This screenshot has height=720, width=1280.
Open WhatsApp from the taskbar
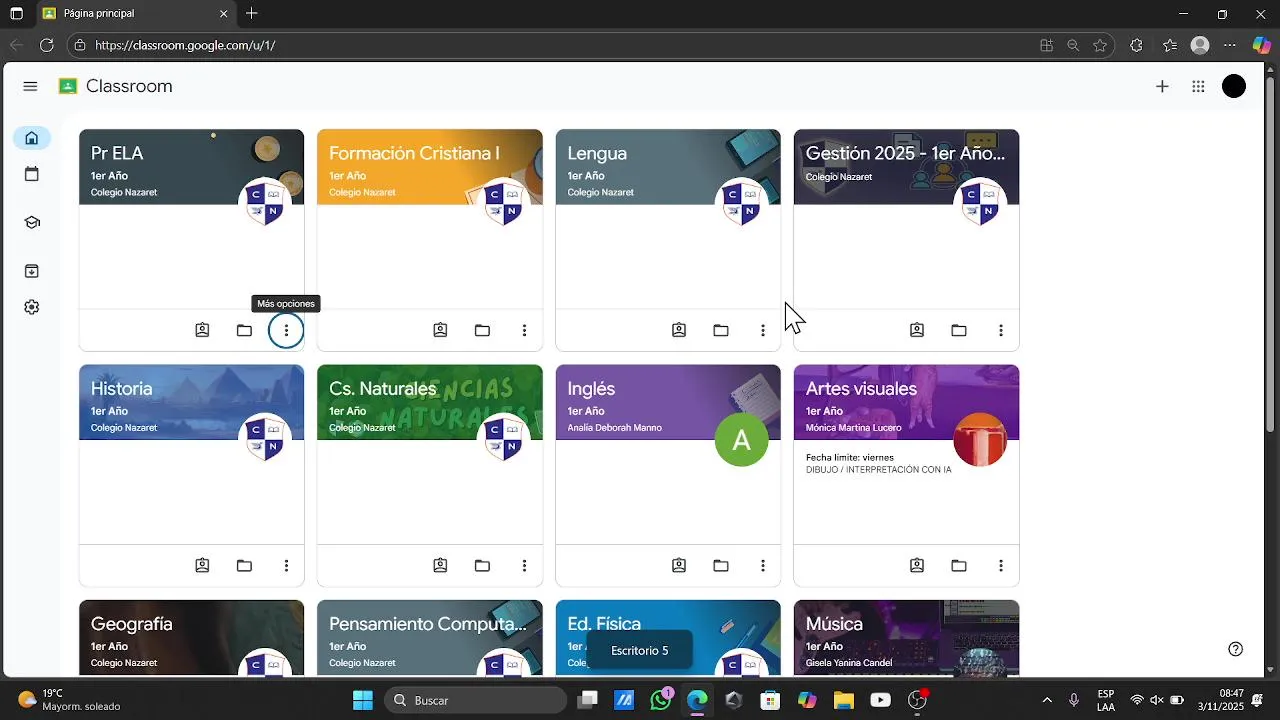click(662, 700)
